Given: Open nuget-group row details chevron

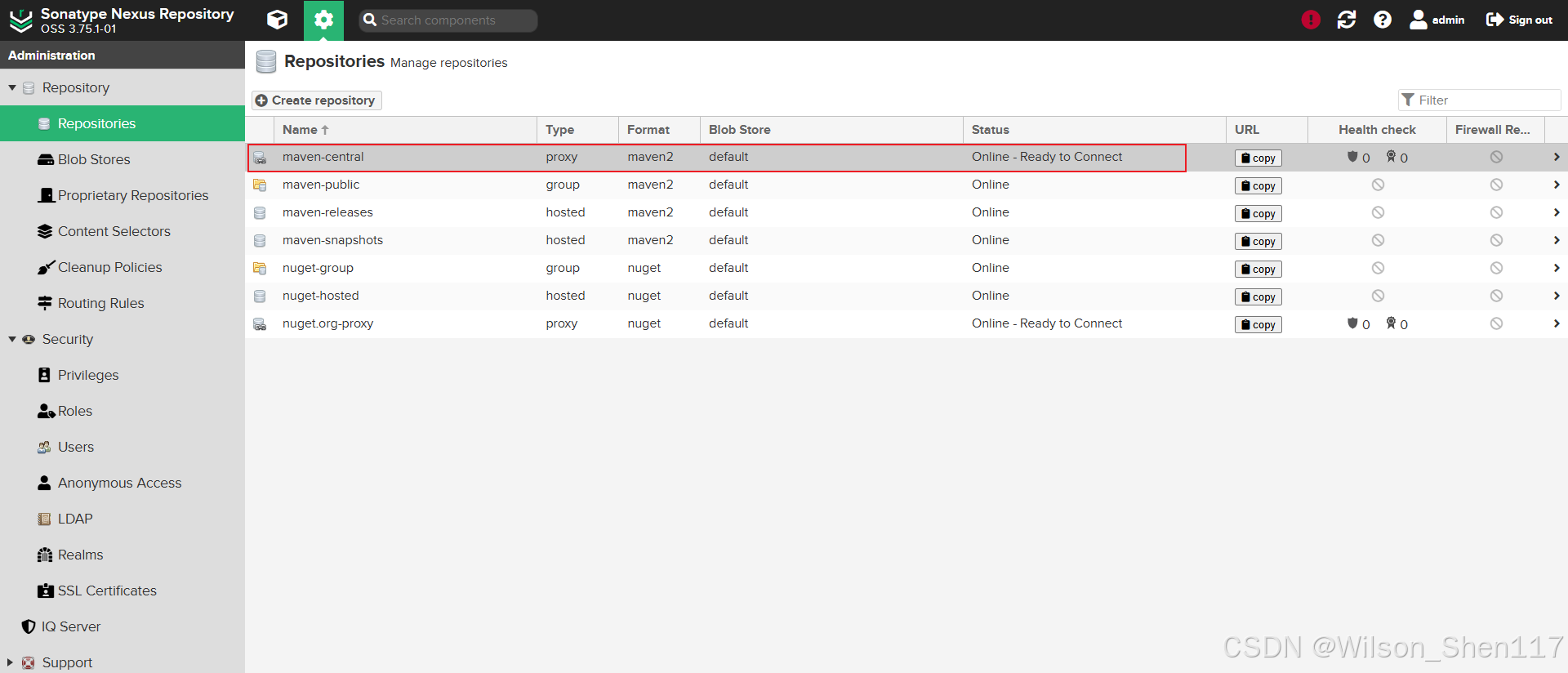Looking at the screenshot, I should click(x=1557, y=268).
